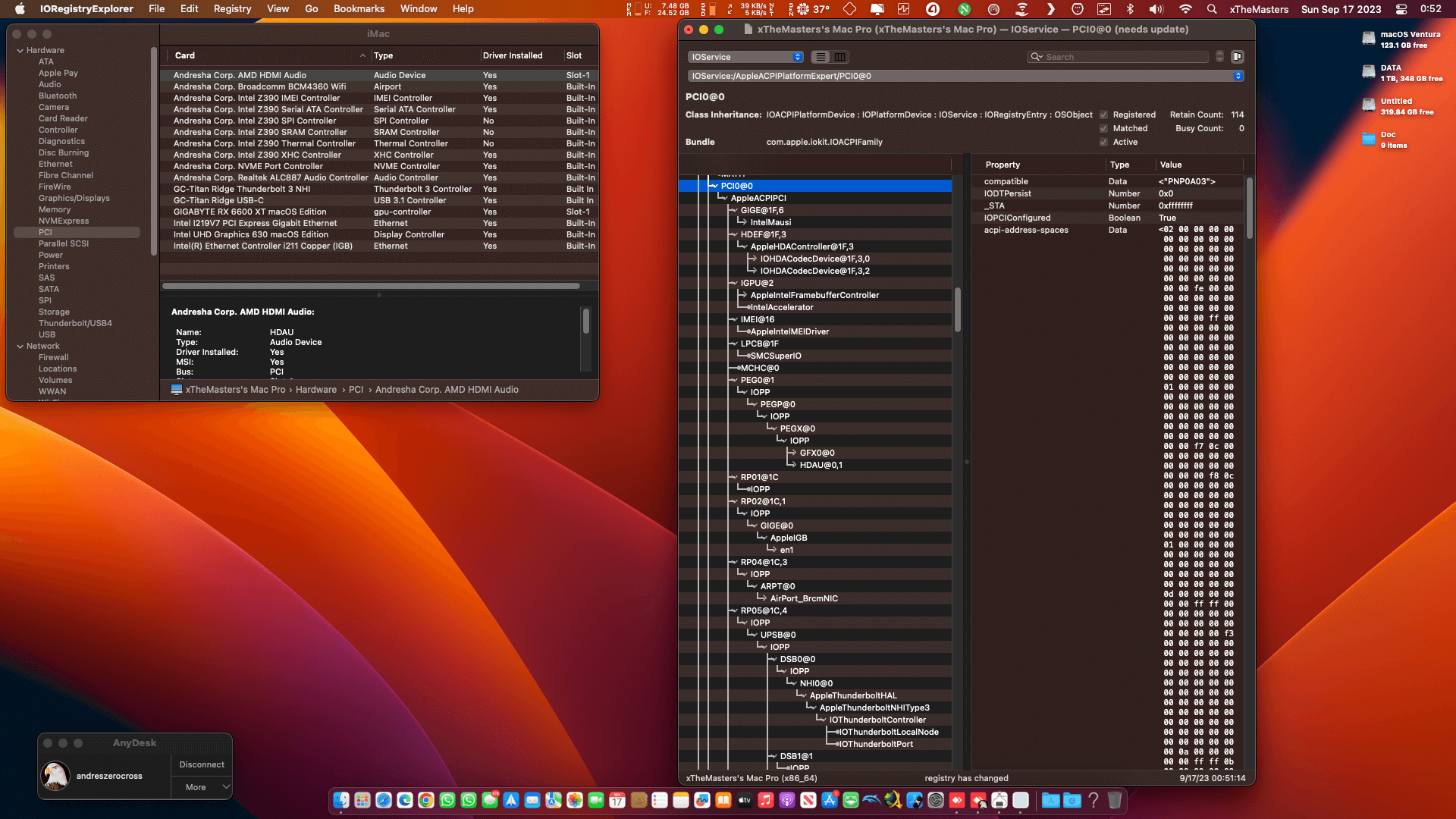Open Spotlight search in menu bar

(1212, 9)
